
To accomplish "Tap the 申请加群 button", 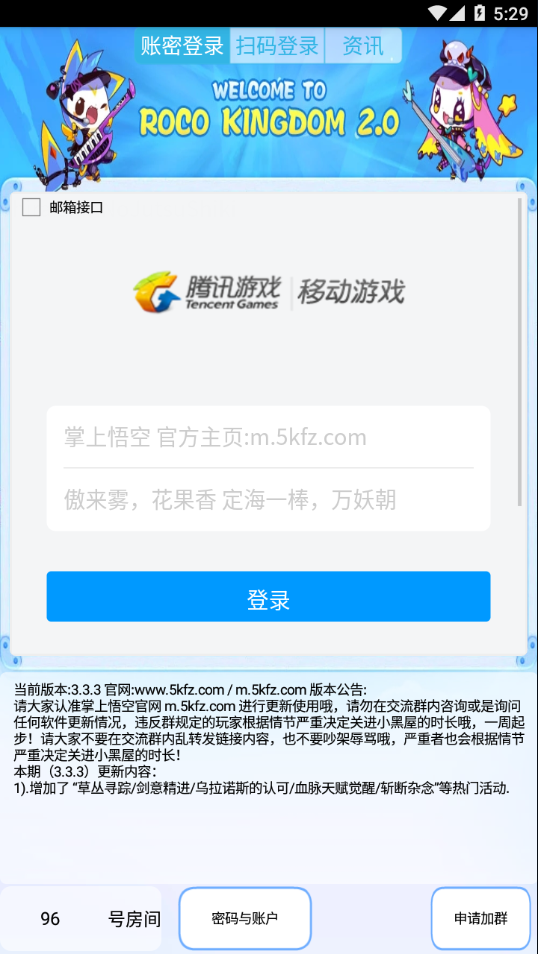I will pyautogui.click(x=481, y=918).
